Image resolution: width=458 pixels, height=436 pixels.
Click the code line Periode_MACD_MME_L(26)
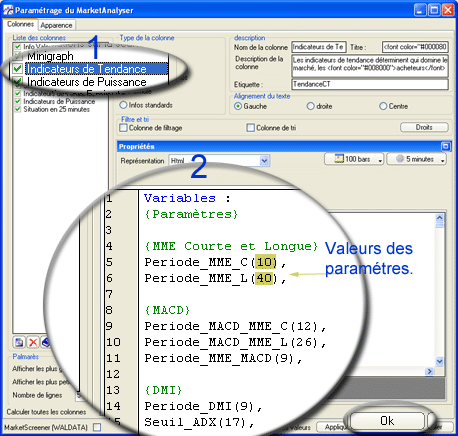point(235,342)
